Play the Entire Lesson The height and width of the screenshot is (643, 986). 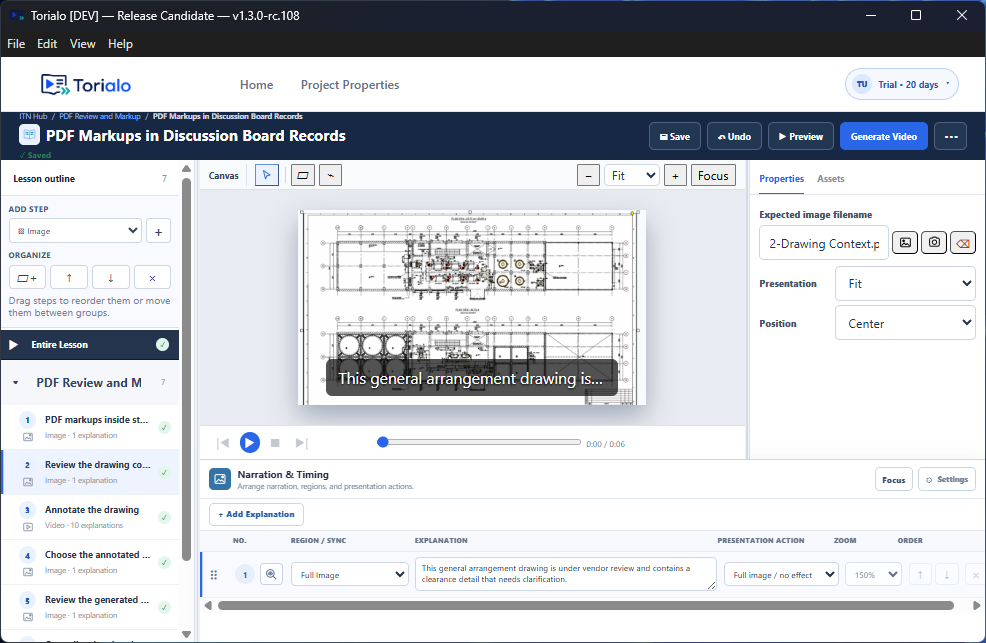point(13,344)
